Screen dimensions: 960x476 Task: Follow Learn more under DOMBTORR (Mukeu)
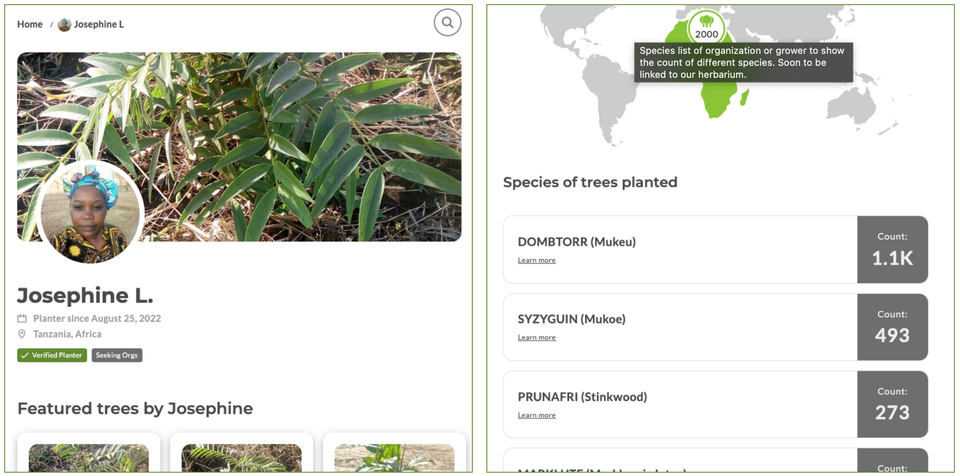[537, 260]
